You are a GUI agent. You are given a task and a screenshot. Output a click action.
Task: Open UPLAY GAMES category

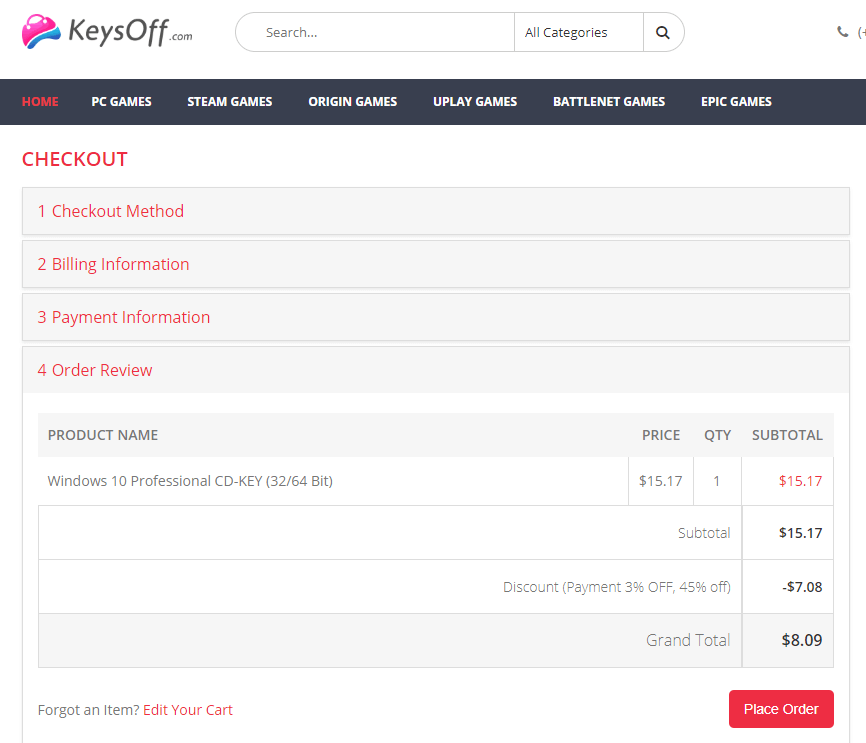[475, 101]
